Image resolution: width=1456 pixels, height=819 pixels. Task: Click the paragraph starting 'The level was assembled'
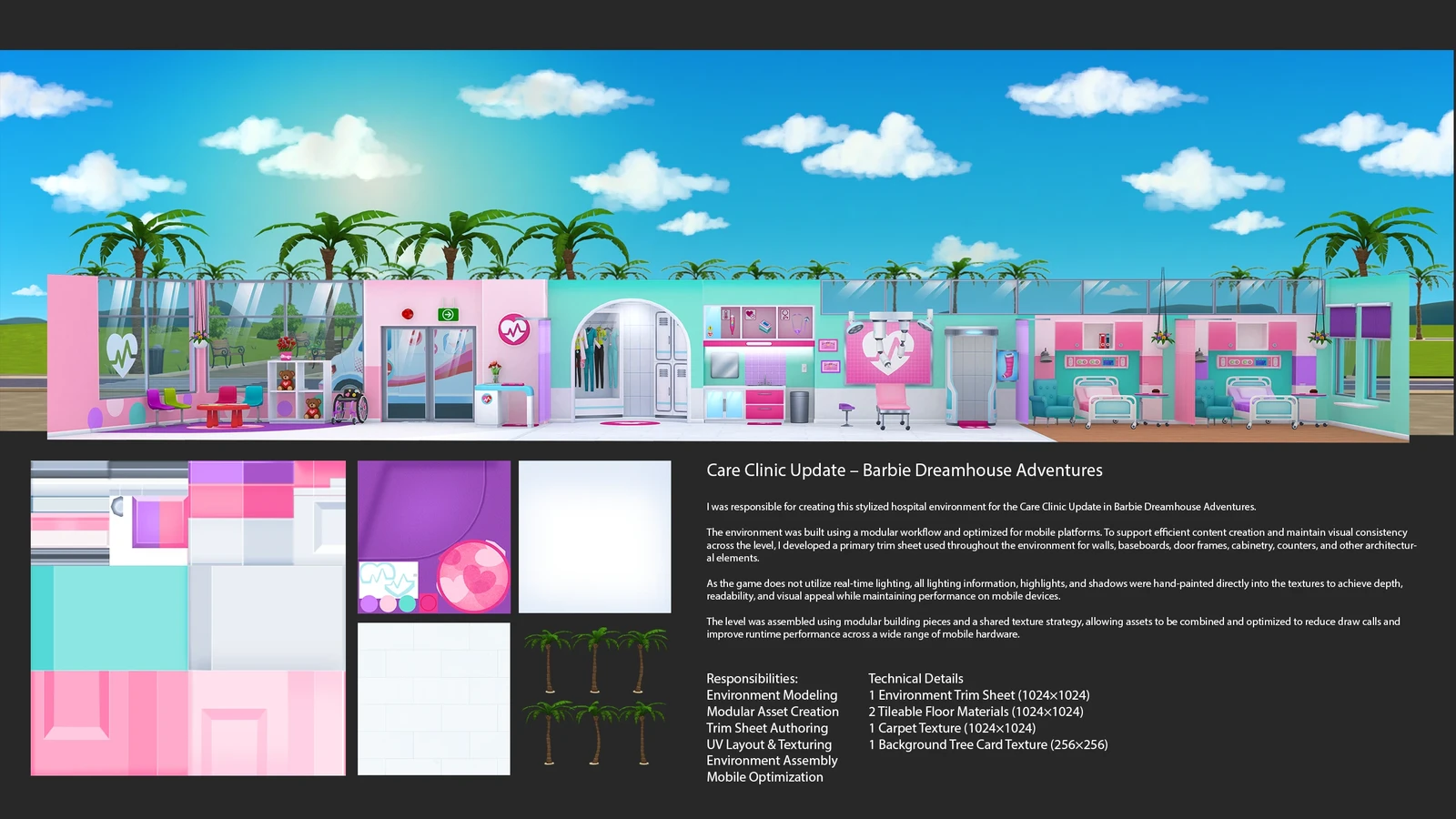(x=1053, y=628)
